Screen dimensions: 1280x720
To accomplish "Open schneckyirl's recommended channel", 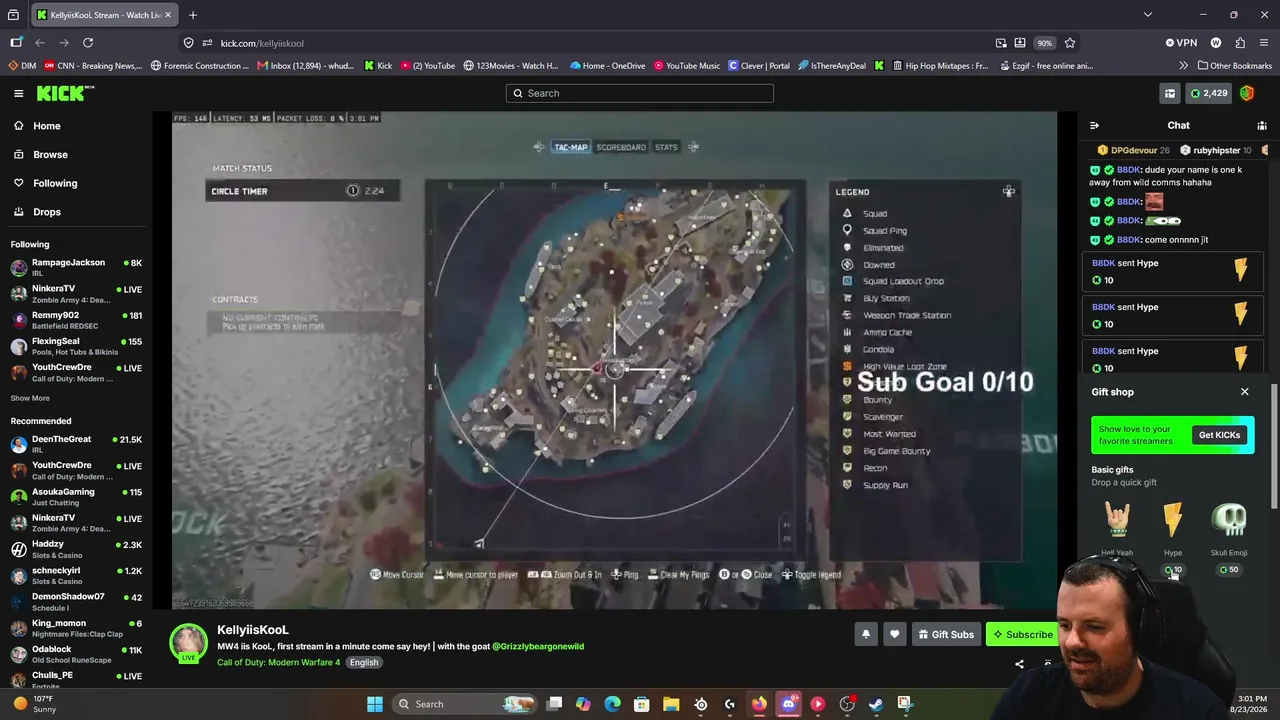I will click(76, 575).
